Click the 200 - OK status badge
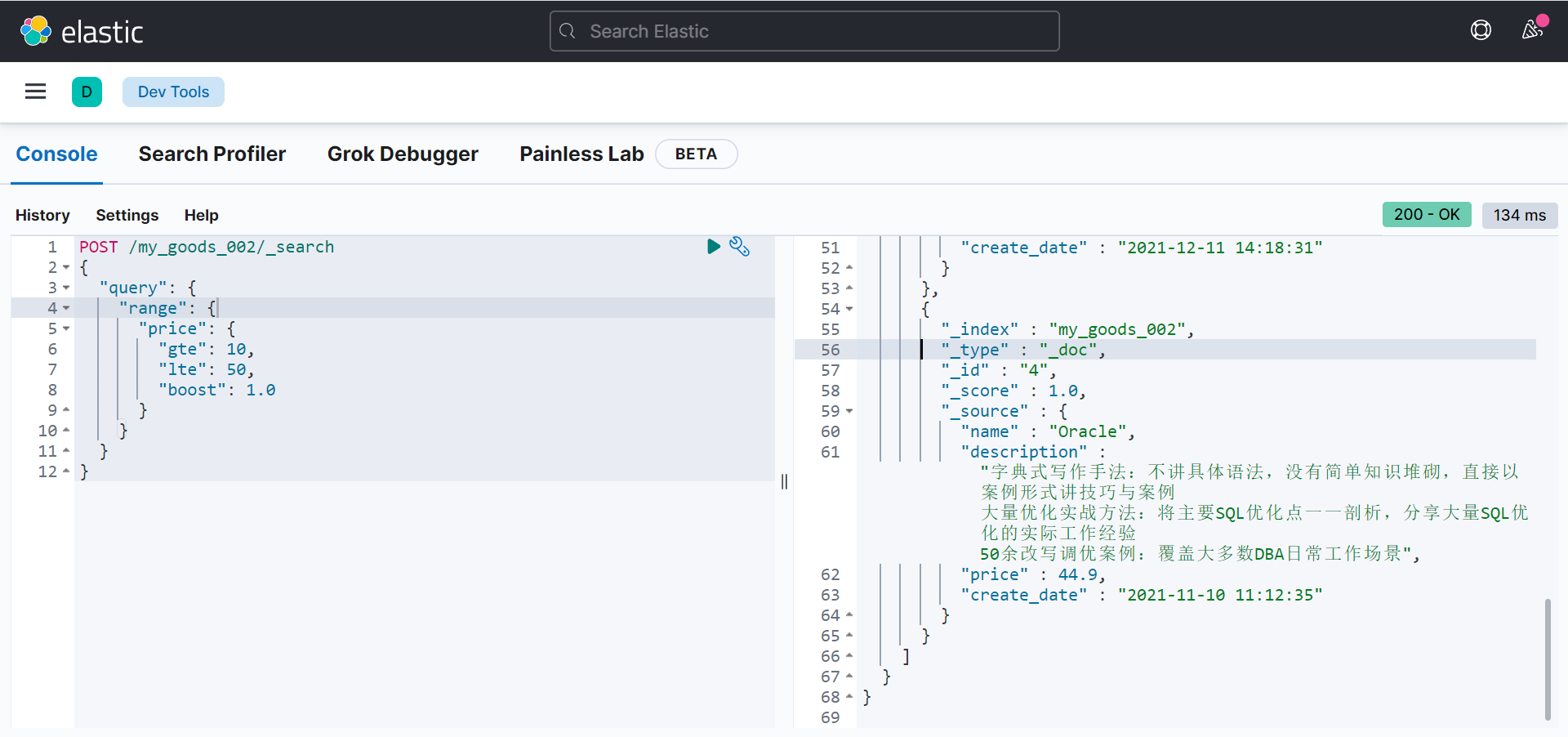This screenshot has height=737, width=1568. point(1427,214)
